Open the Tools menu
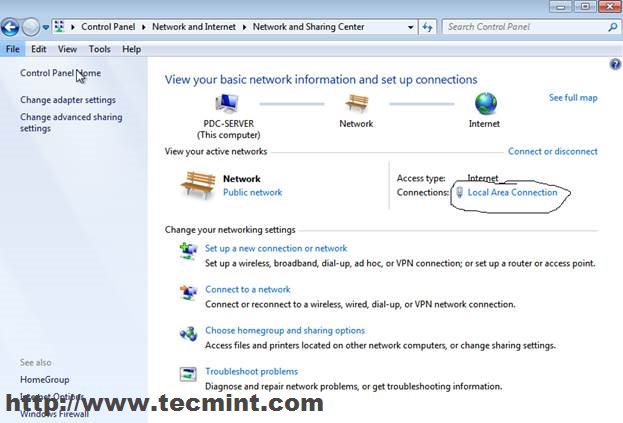The width and height of the screenshot is (623, 423). (99, 49)
